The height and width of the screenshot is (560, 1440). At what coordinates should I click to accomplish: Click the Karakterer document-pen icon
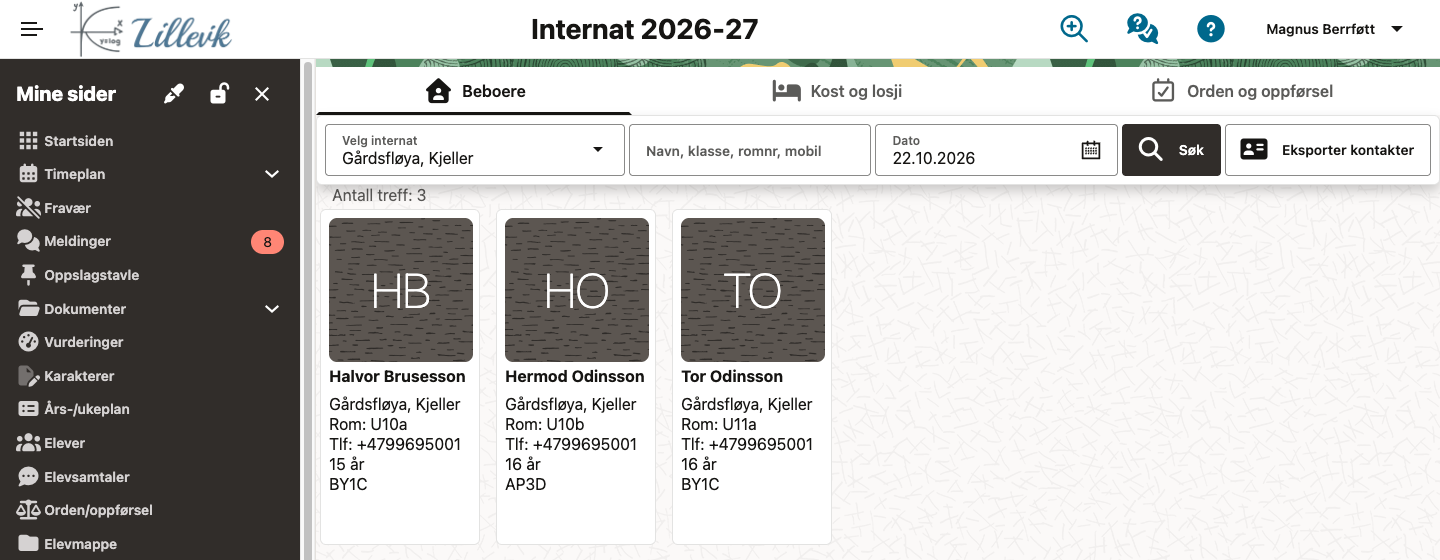click(x=28, y=376)
